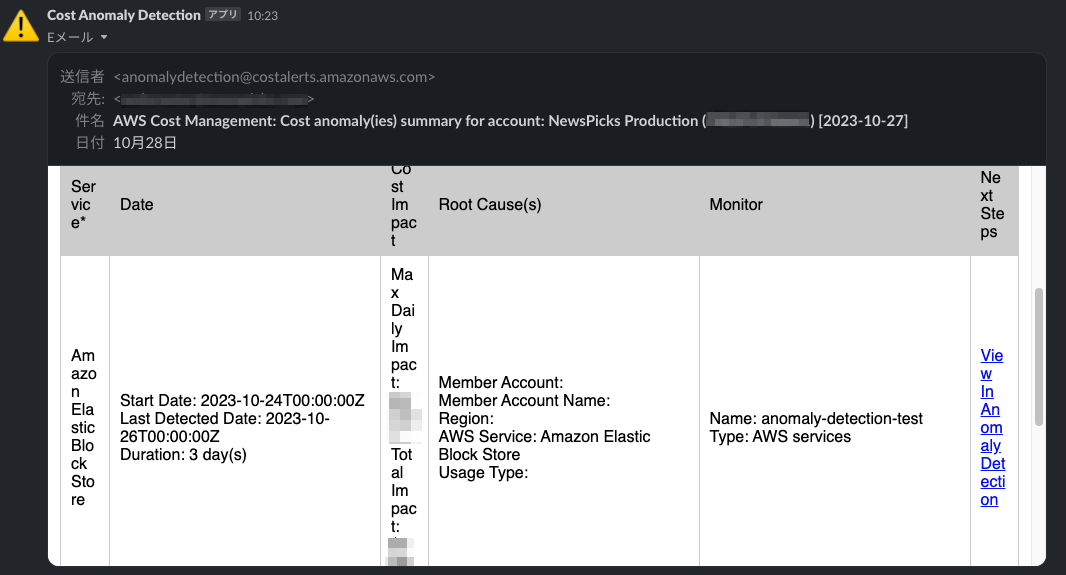This screenshot has width=1066, height=575.
Task: Click AWS Service: Amazon Elastic Block Store text
Action: [x=544, y=445]
